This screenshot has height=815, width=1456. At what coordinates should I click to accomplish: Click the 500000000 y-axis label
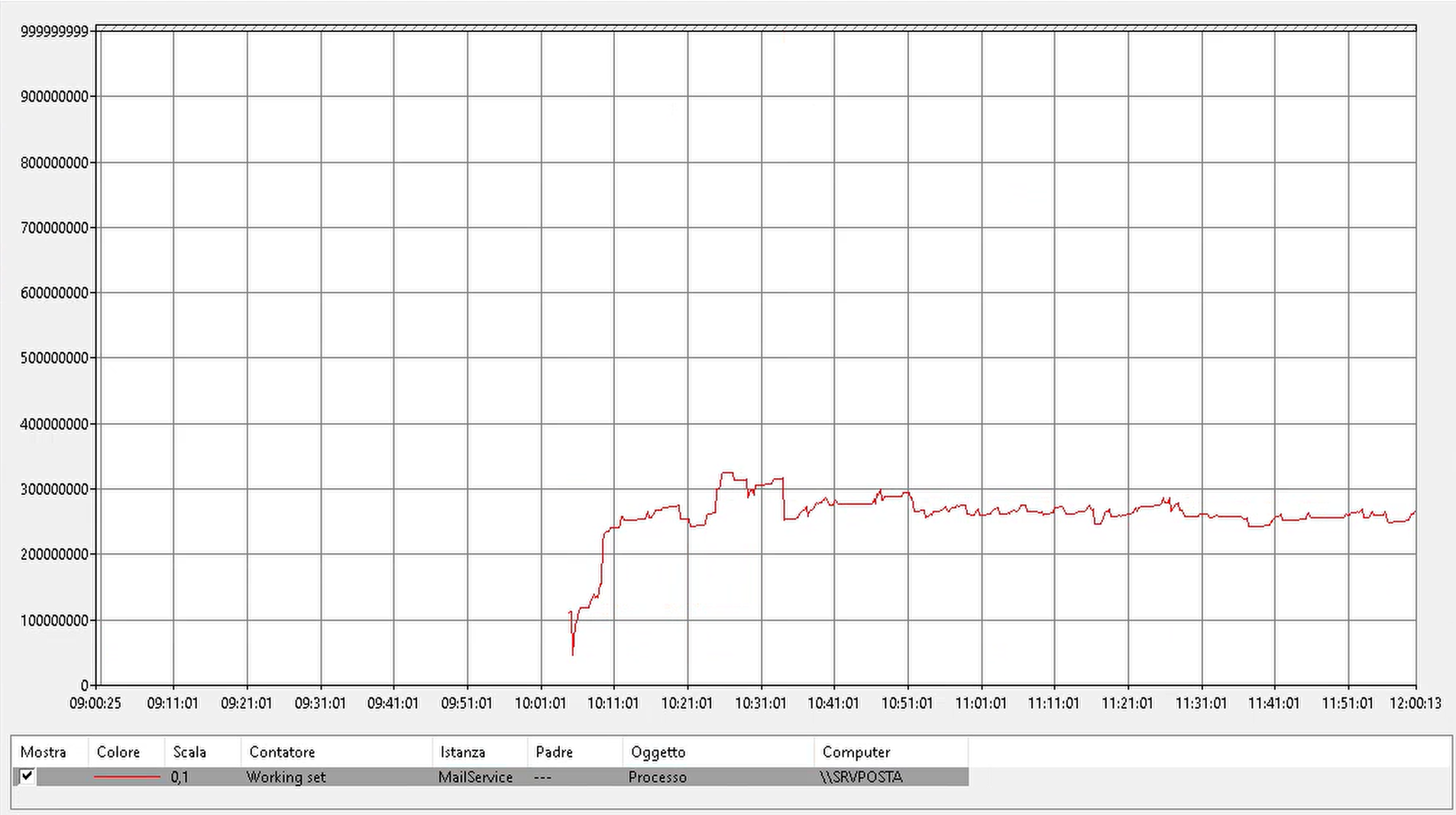coord(54,358)
